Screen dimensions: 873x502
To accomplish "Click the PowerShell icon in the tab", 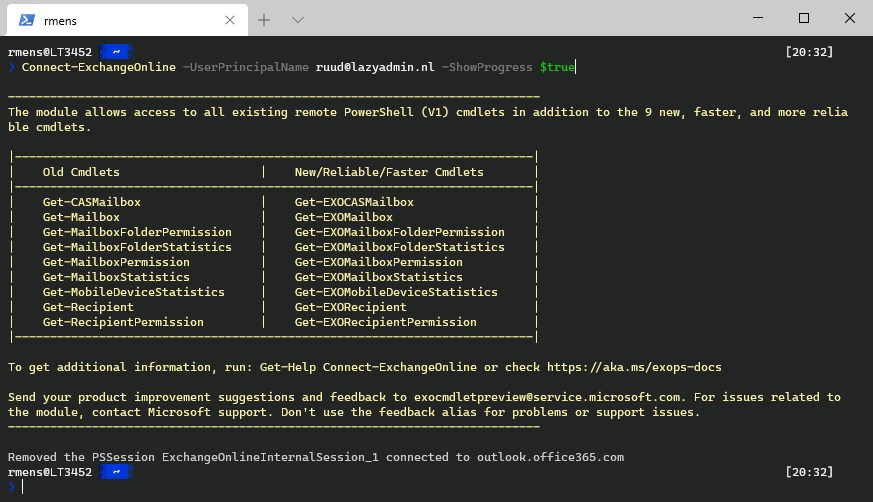I will (27, 20).
